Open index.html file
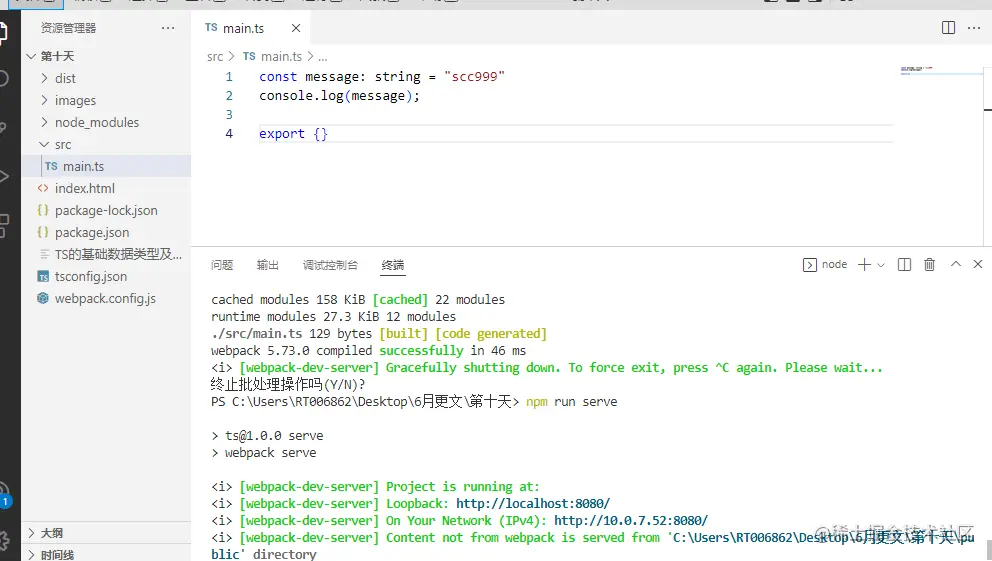 tap(106, 188)
